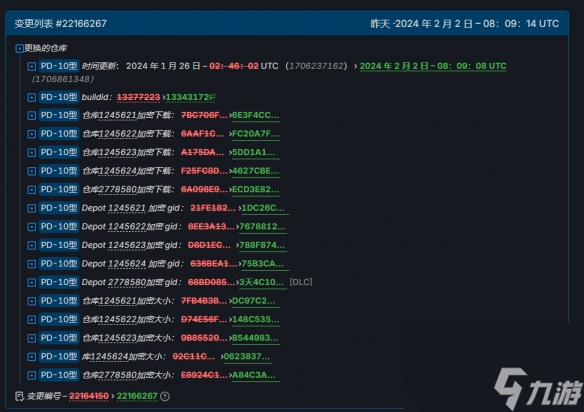584x412 pixels.
Task: Click row icon for 仓库1245623加密下载
Action: click(32, 153)
